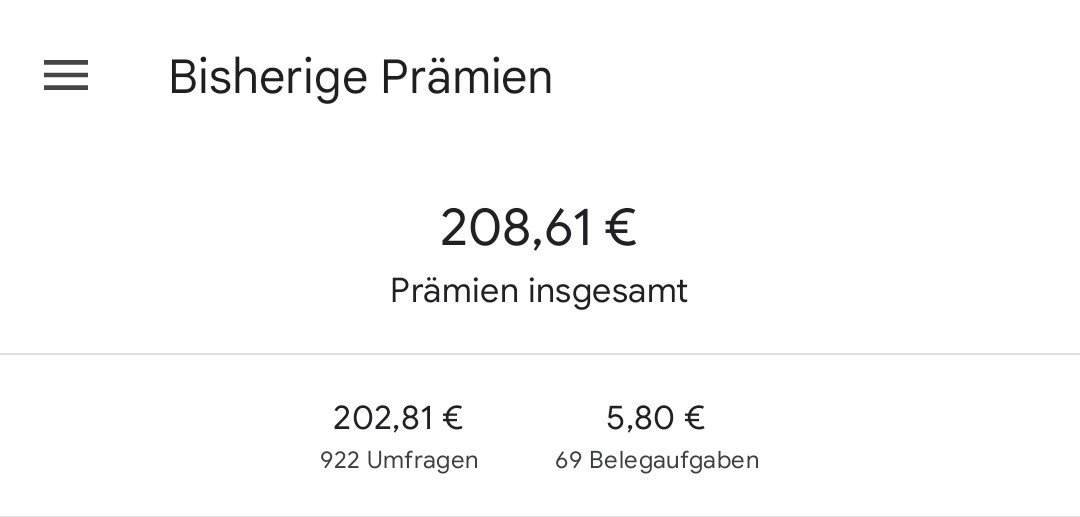
Task: Click the divider line below 'Prämien insgesamt'
Action: tap(540, 354)
